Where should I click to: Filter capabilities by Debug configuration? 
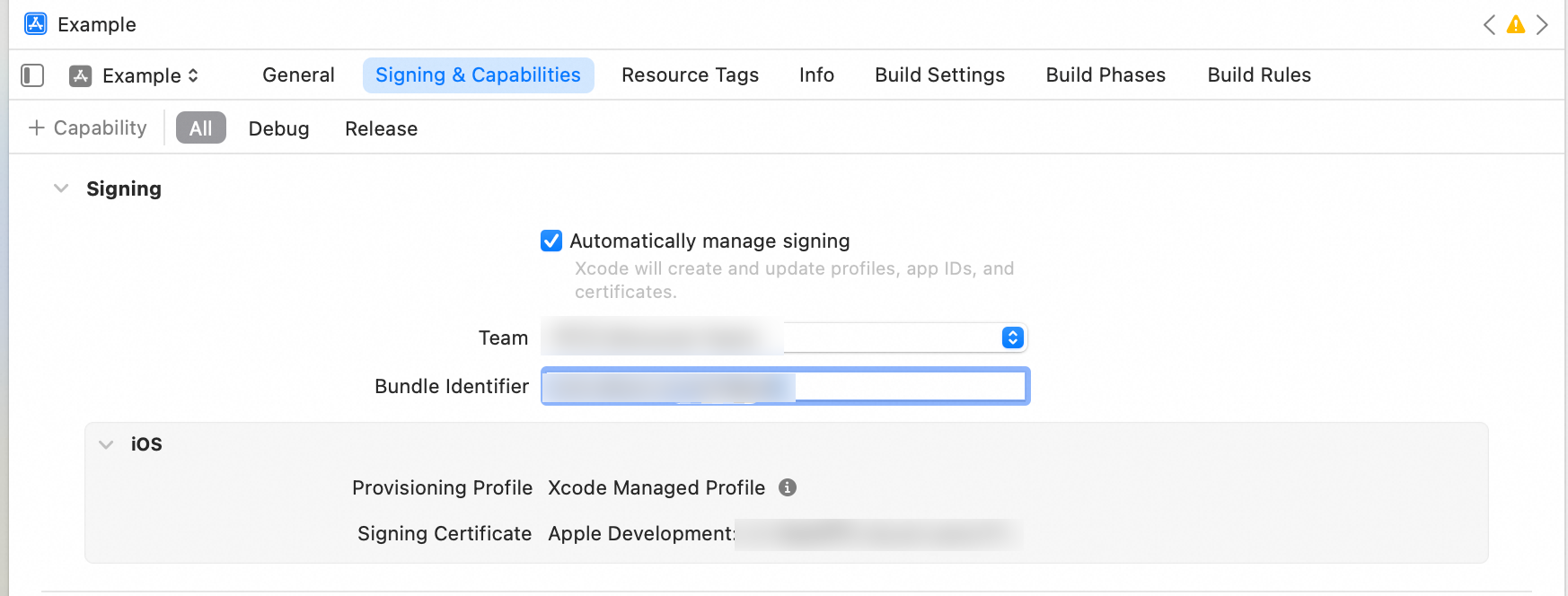pyautogui.click(x=278, y=128)
